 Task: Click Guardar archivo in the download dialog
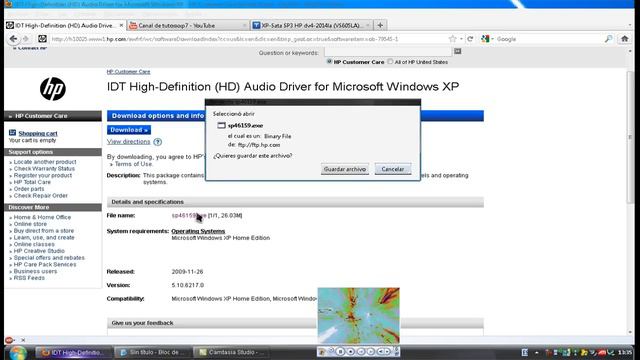(345, 169)
